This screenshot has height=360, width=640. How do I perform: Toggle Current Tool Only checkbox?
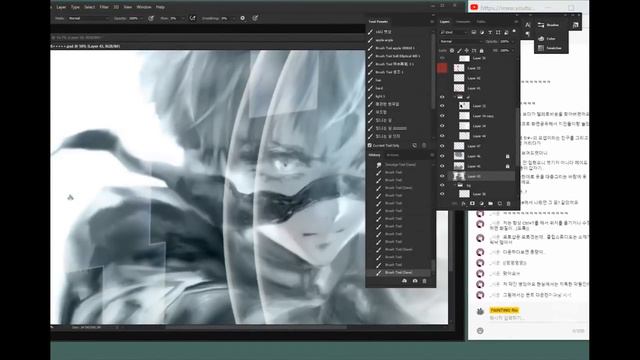(x=370, y=145)
